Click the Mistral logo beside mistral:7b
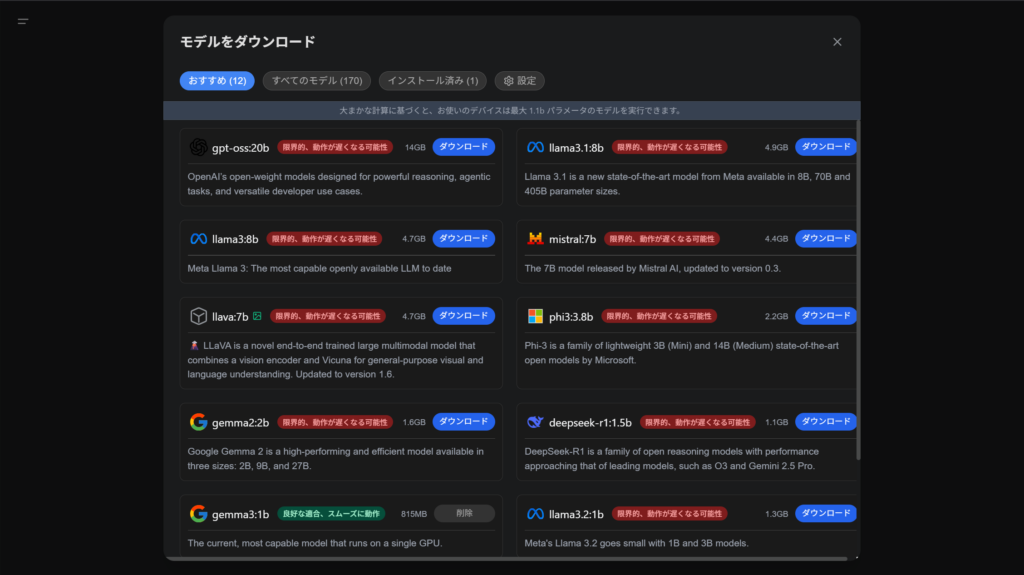Image resolution: width=1024 pixels, height=575 pixels. pos(535,239)
